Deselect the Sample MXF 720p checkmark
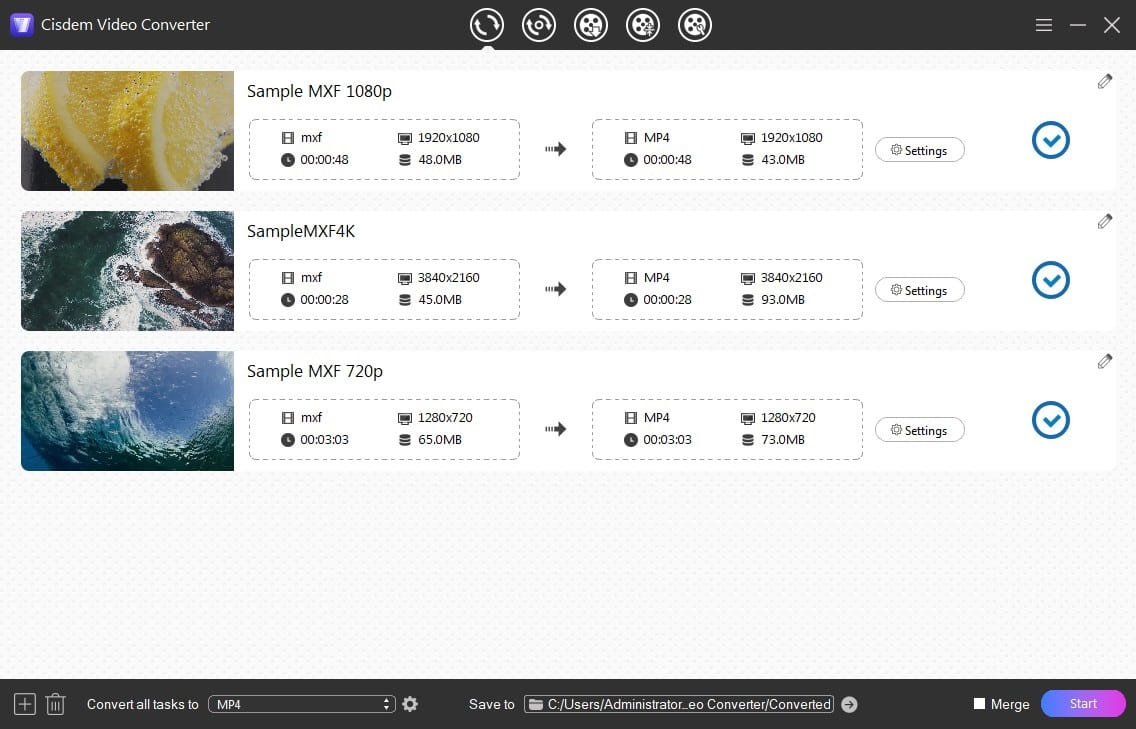This screenshot has width=1136, height=729. (1050, 420)
